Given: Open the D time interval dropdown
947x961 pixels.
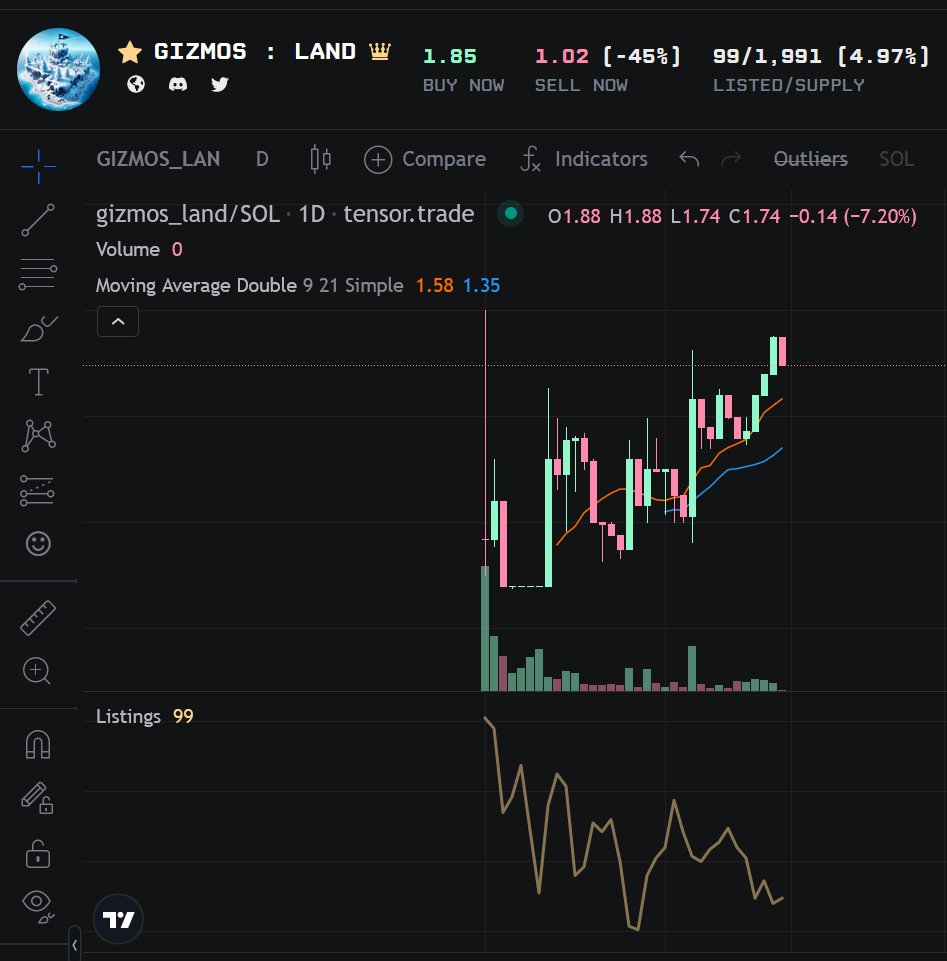Looking at the screenshot, I should (262, 159).
